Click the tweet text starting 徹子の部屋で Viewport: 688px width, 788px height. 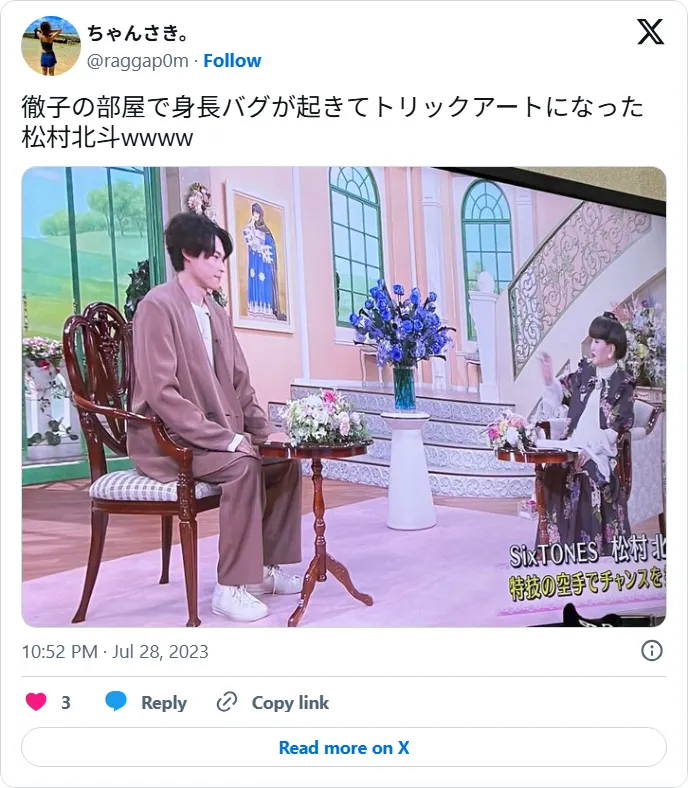tap(333, 107)
